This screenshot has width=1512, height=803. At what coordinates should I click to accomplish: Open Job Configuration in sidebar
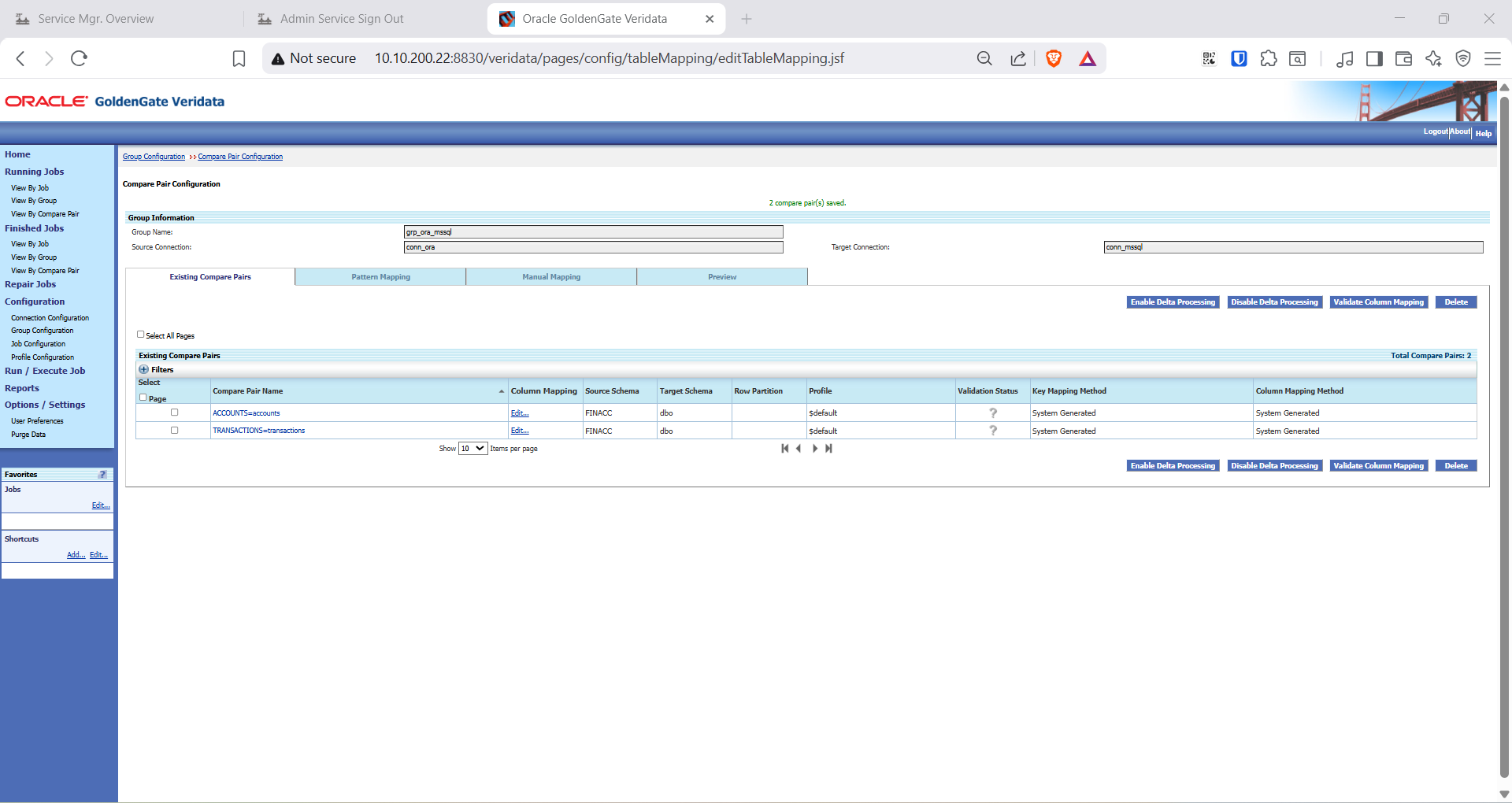click(38, 344)
